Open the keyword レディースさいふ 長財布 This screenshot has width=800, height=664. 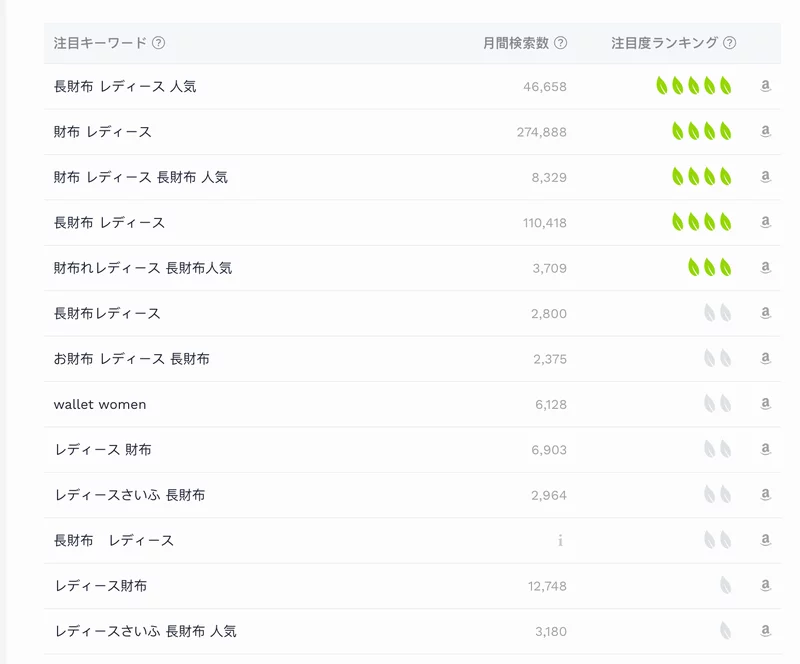click(130, 495)
